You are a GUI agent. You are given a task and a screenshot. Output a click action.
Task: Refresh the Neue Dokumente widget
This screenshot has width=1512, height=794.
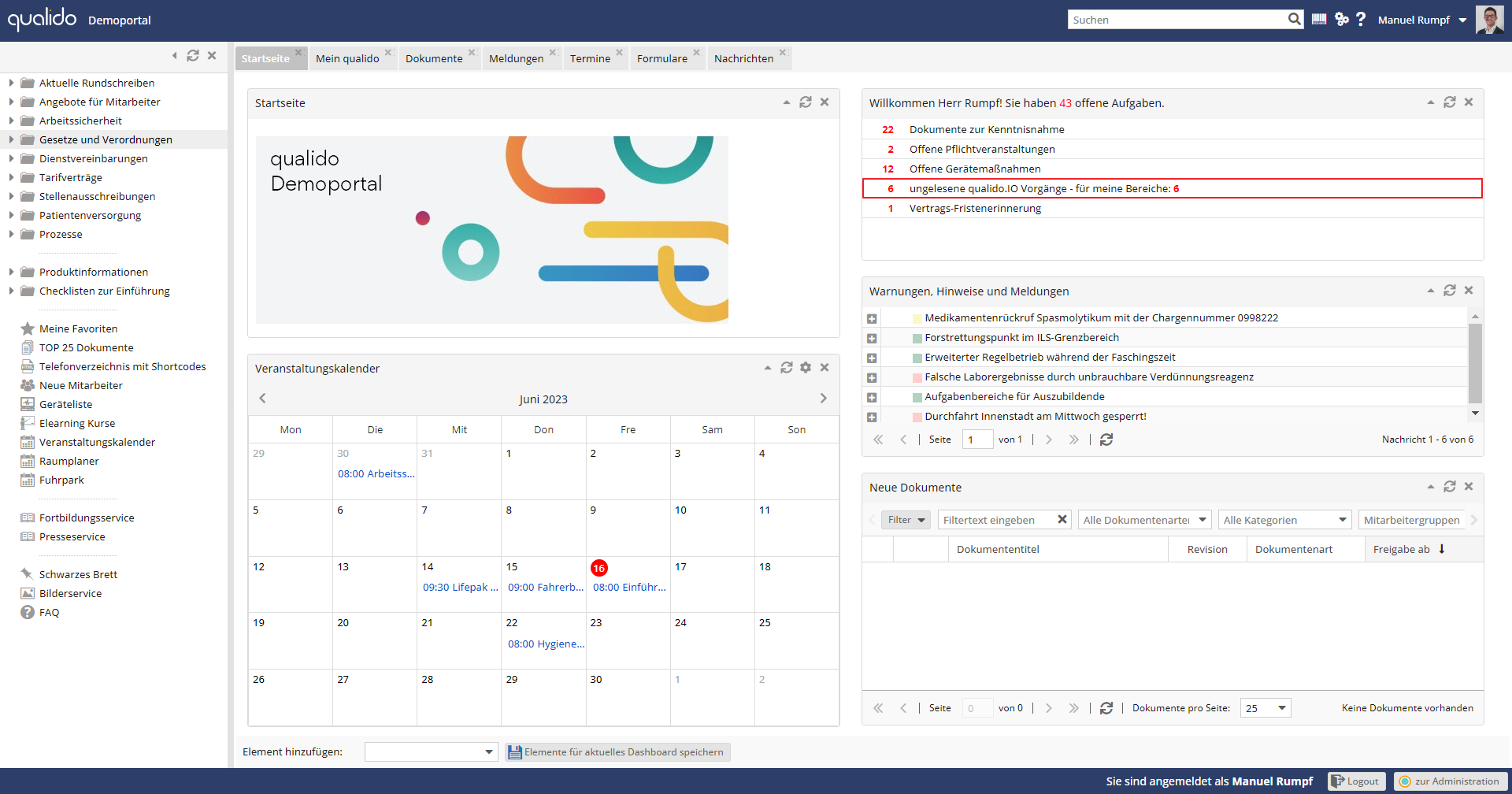1450,487
